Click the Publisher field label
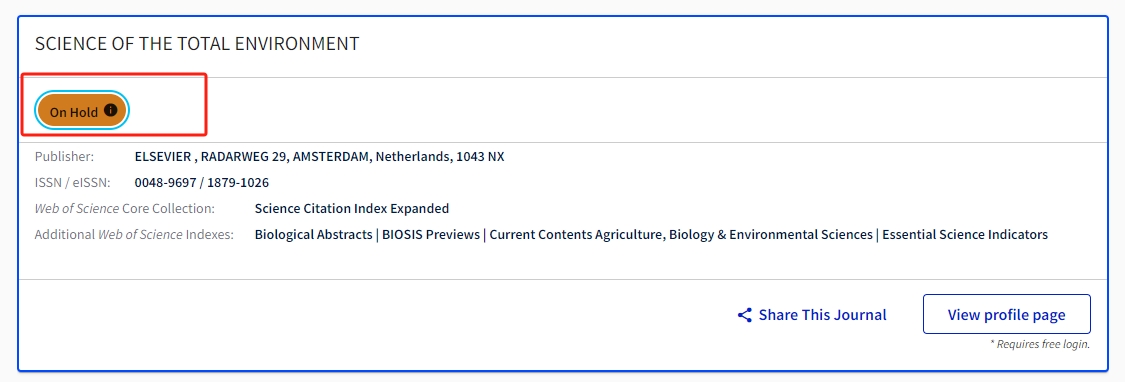 tap(64, 157)
